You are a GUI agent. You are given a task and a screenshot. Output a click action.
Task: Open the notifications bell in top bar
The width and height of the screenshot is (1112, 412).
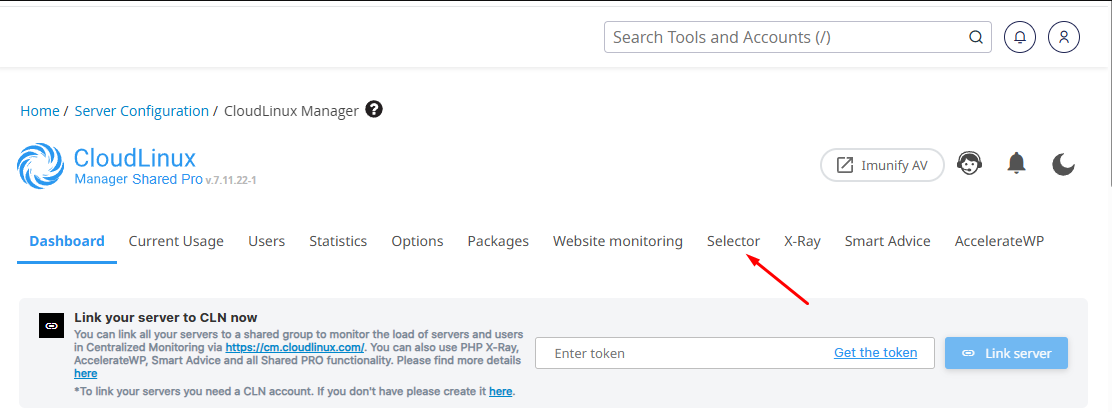tap(1020, 37)
